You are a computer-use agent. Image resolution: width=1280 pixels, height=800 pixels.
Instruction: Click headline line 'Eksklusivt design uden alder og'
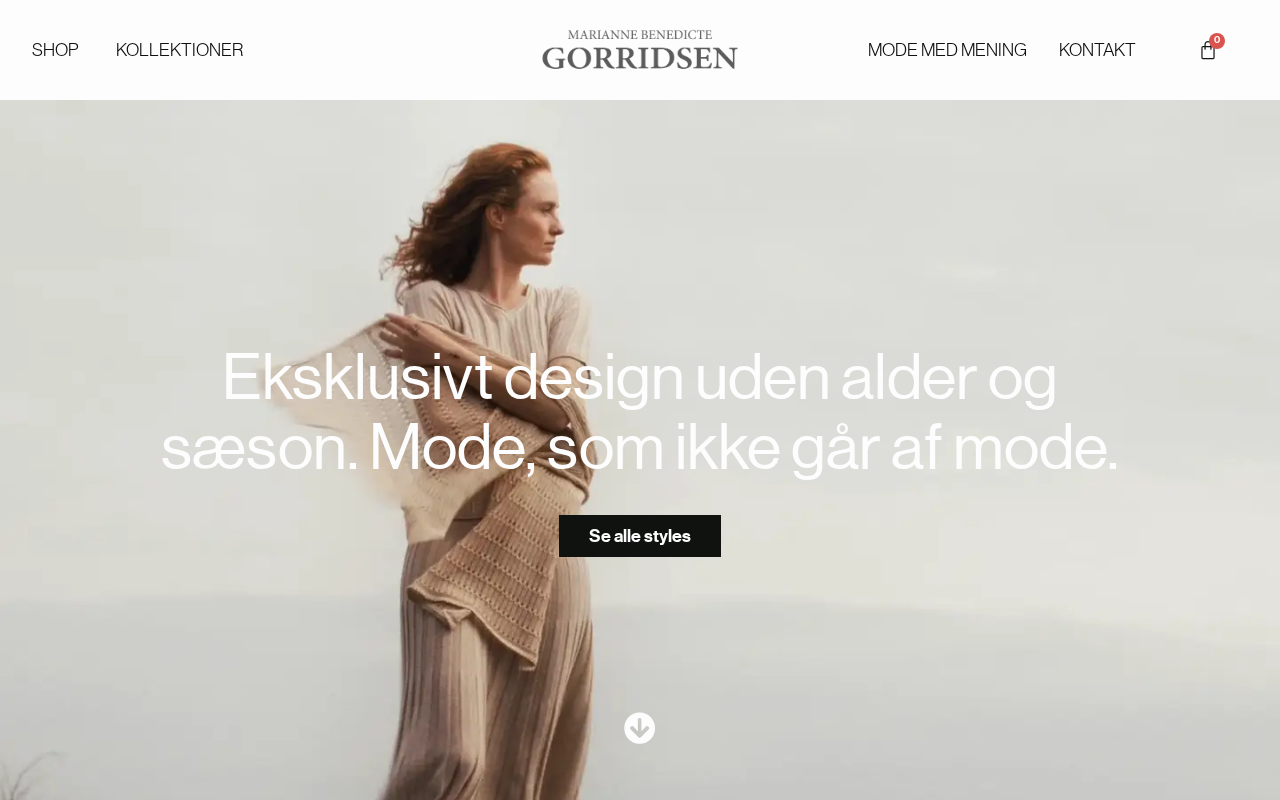pyautogui.click(x=639, y=377)
